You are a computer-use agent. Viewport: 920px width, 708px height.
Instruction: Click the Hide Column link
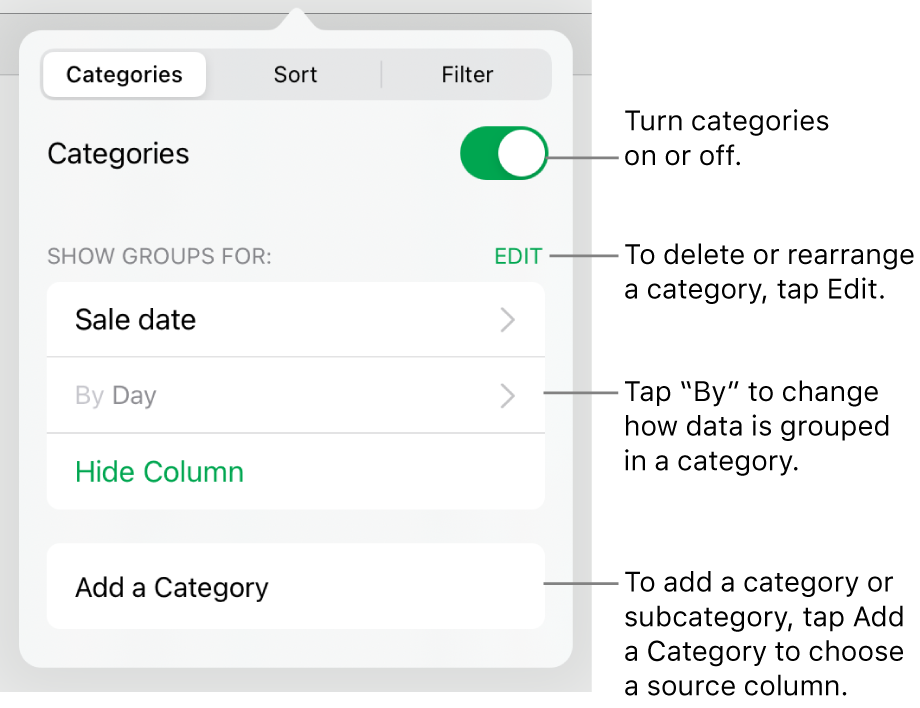160,472
